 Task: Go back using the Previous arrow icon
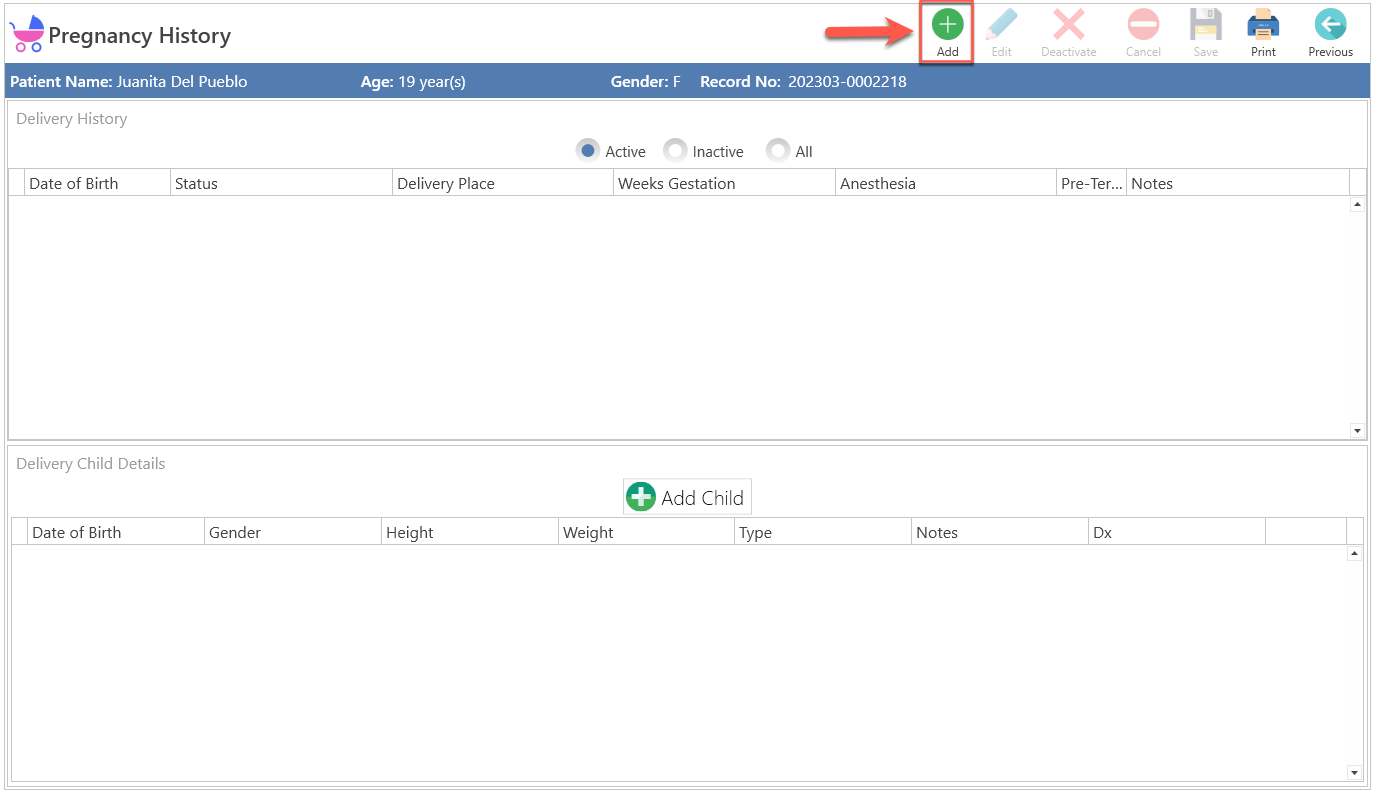[1330, 24]
